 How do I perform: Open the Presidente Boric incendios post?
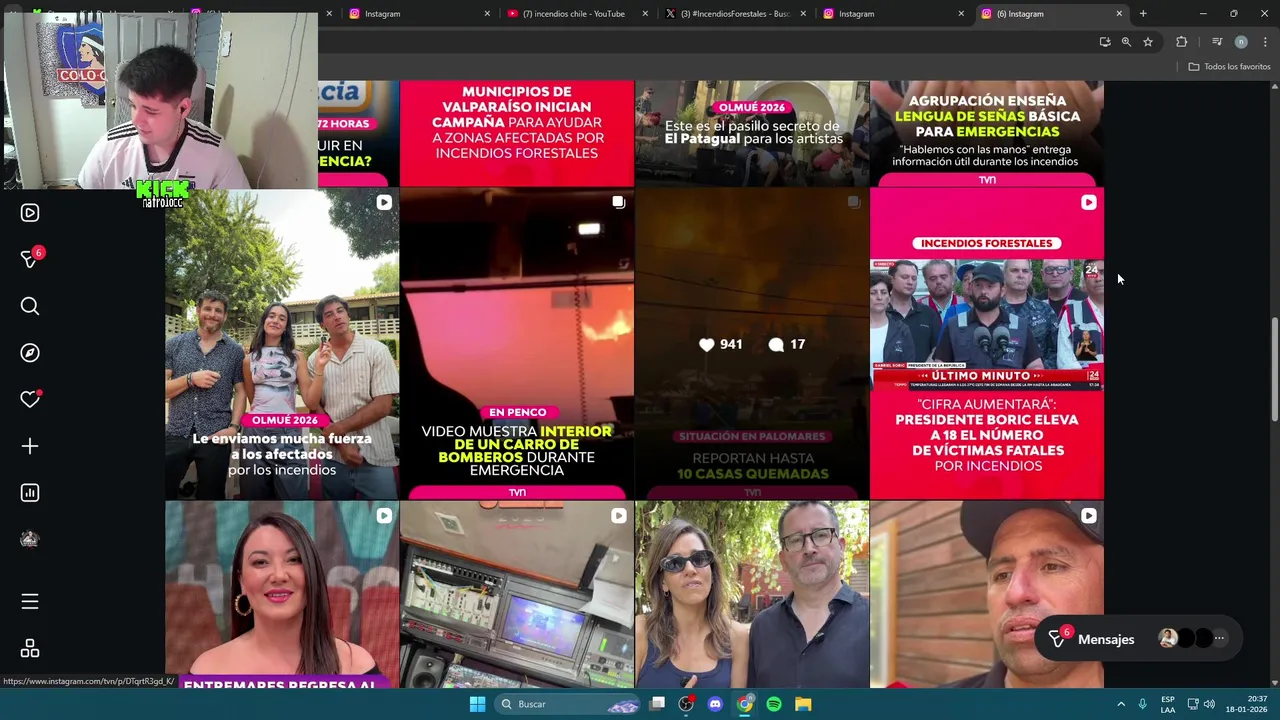click(987, 344)
